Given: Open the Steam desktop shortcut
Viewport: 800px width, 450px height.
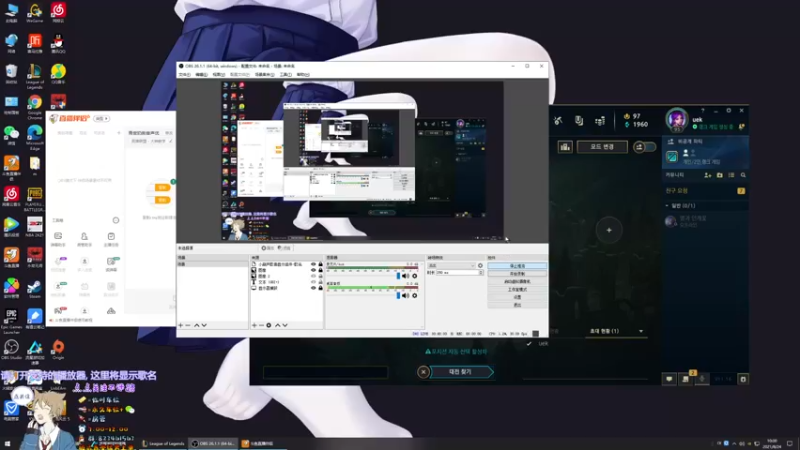Looking at the screenshot, I should pos(34,290).
